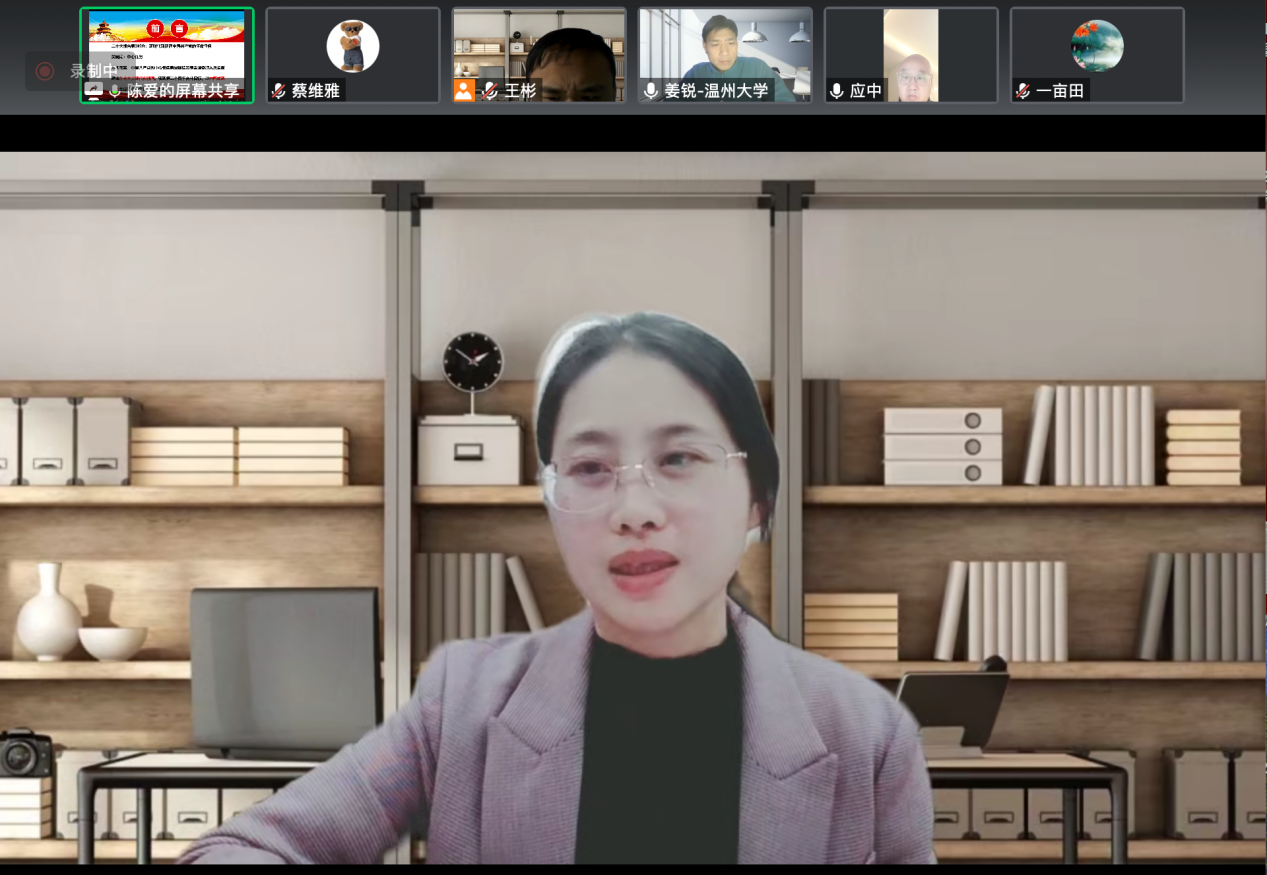Viewport: 1267px width, 875px height.
Task: Click the main speaker video area
Action: click(x=633, y=520)
